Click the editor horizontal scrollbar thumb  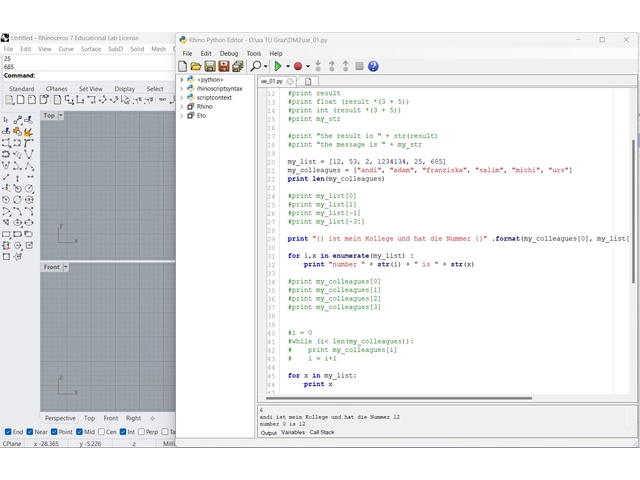tap(399, 398)
